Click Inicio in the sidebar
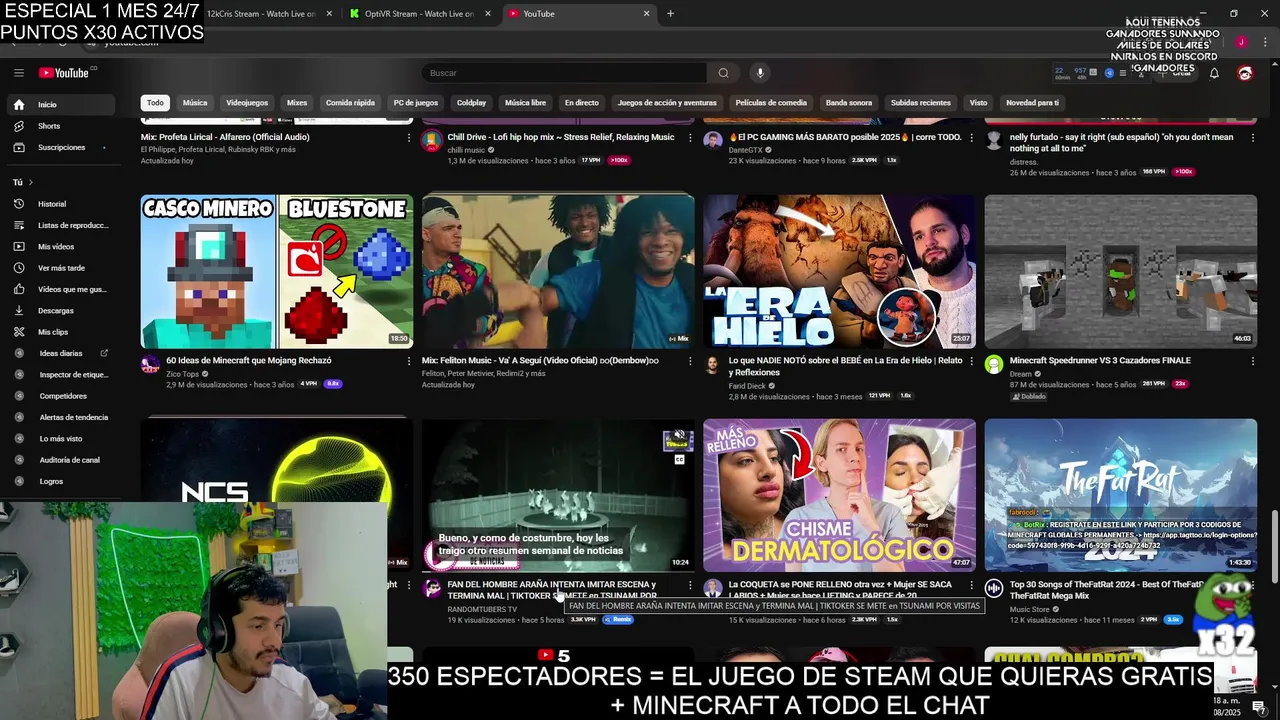Screen dimensions: 1280x720 (61, 104)
